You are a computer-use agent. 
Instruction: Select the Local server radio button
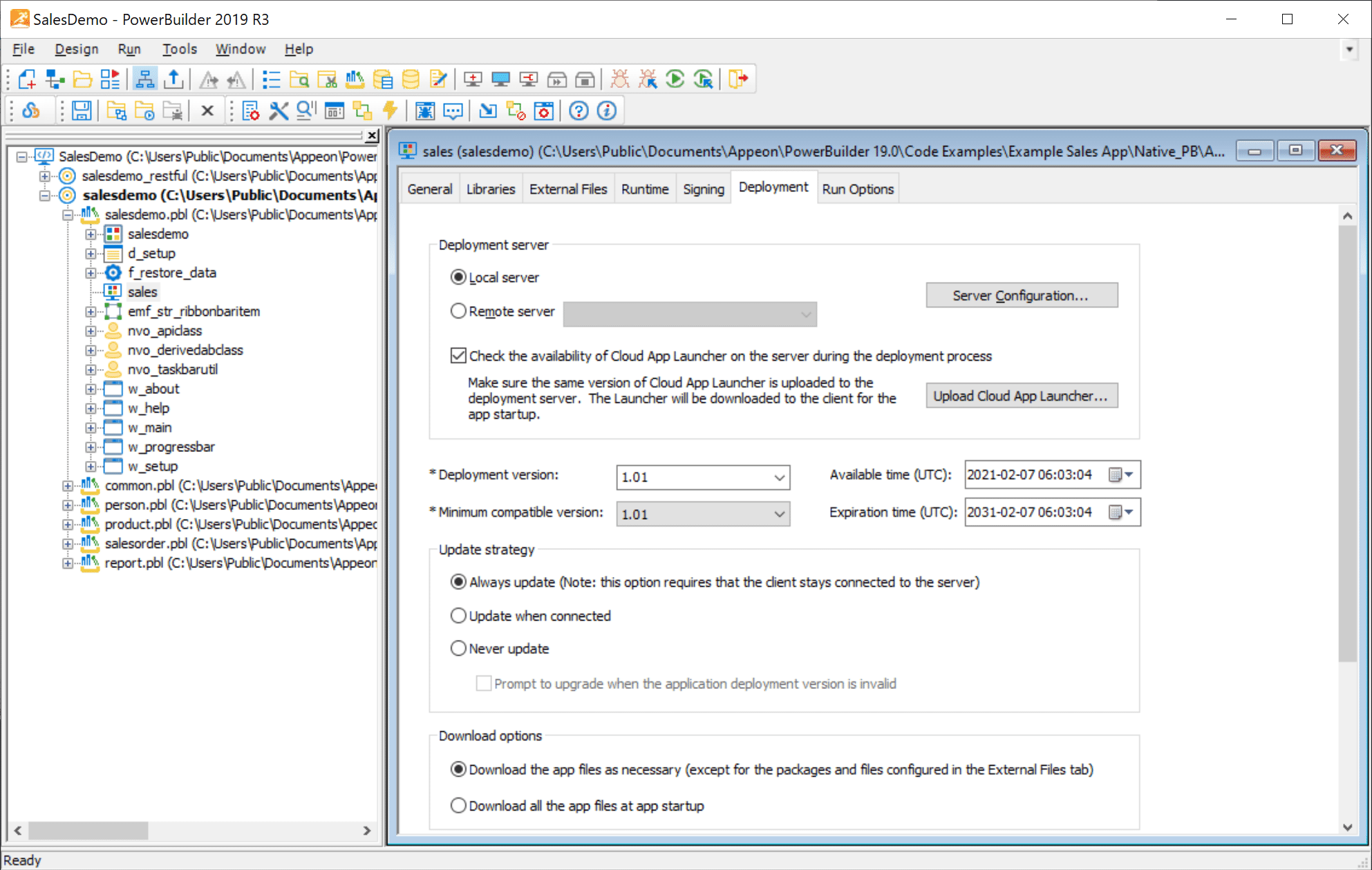coord(458,277)
